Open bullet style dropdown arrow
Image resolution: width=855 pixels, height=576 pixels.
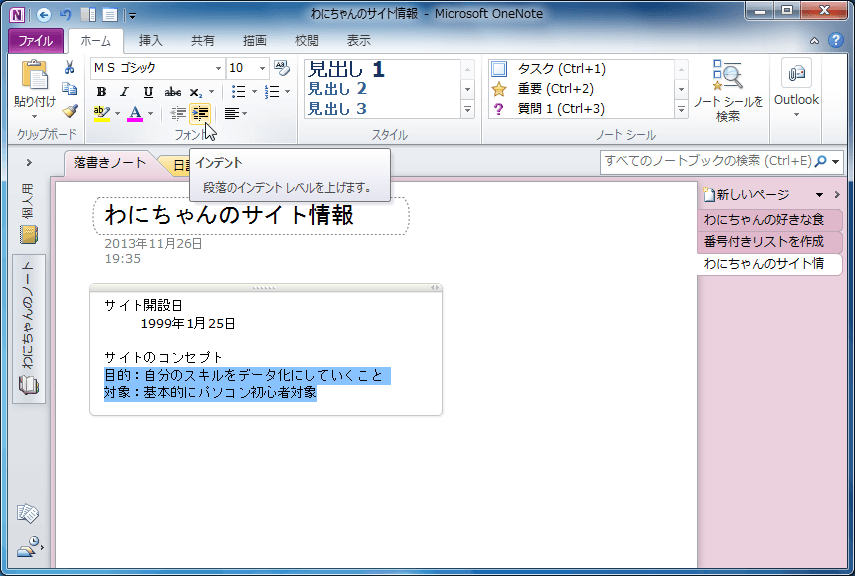coord(254,92)
